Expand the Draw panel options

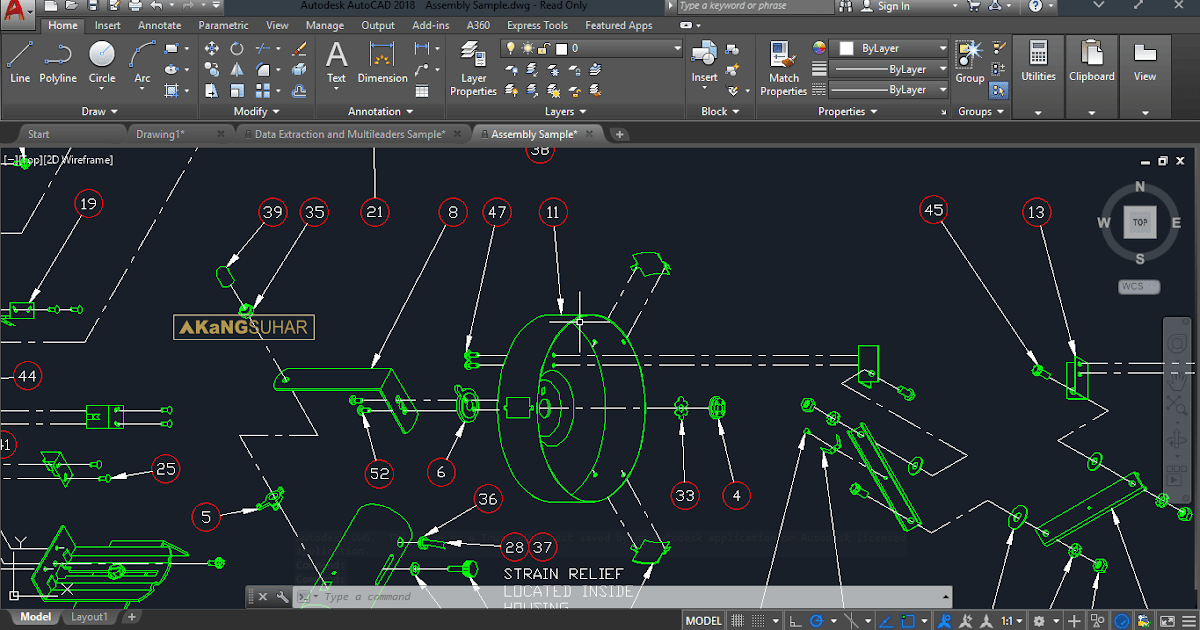coord(100,112)
